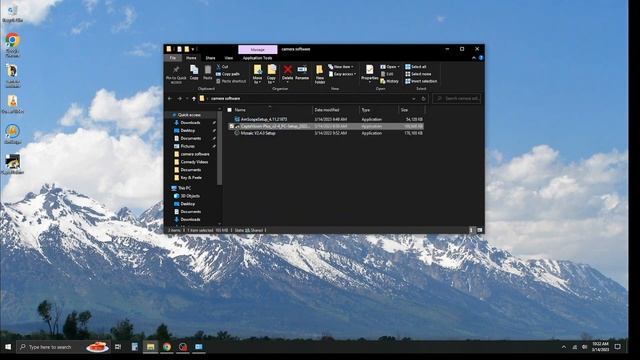Open the Windows Start menu
The height and width of the screenshot is (360, 640).
[8, 347]
